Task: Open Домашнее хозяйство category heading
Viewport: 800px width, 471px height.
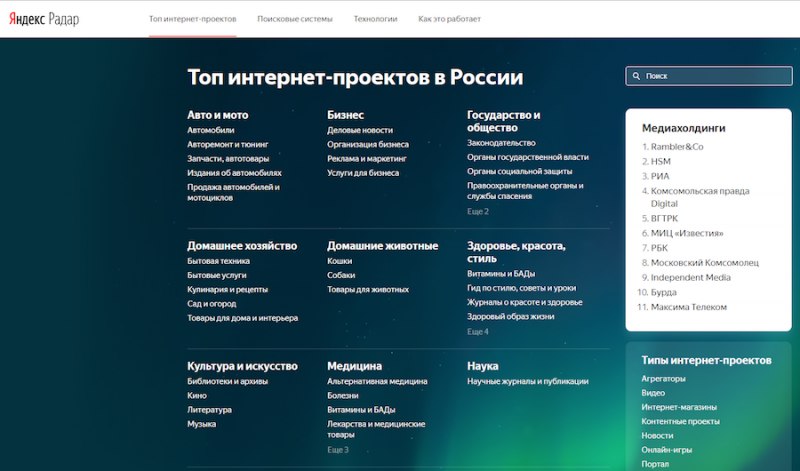Action: pos(242,245)
